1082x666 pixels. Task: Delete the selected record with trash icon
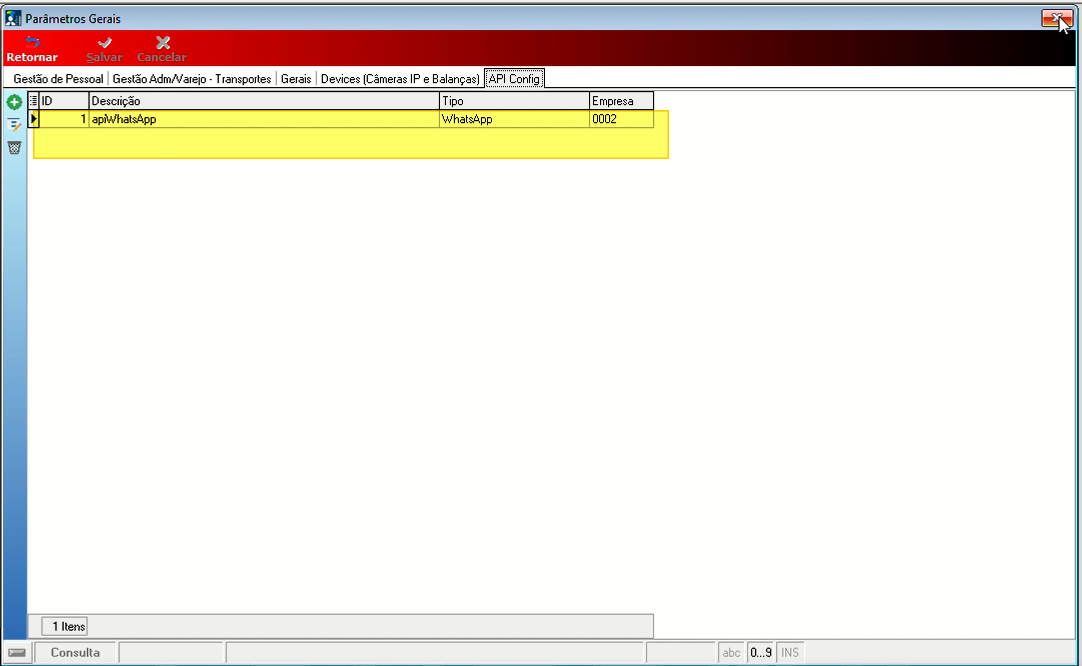pos(14,148)
